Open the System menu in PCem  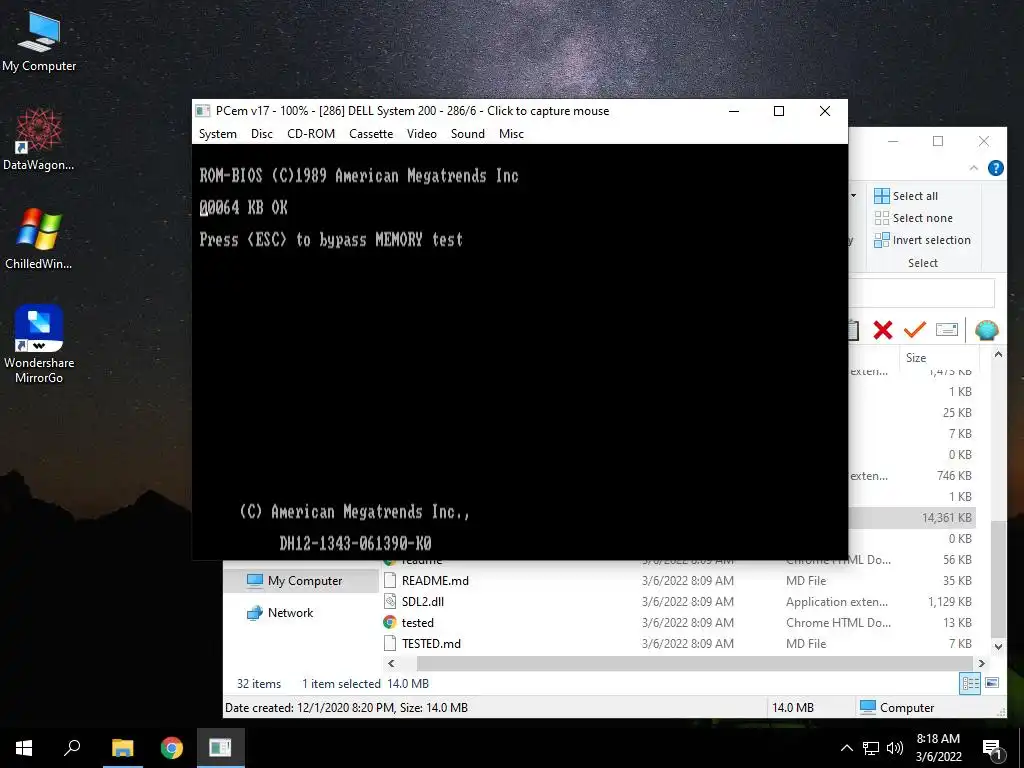click(217, 134)
